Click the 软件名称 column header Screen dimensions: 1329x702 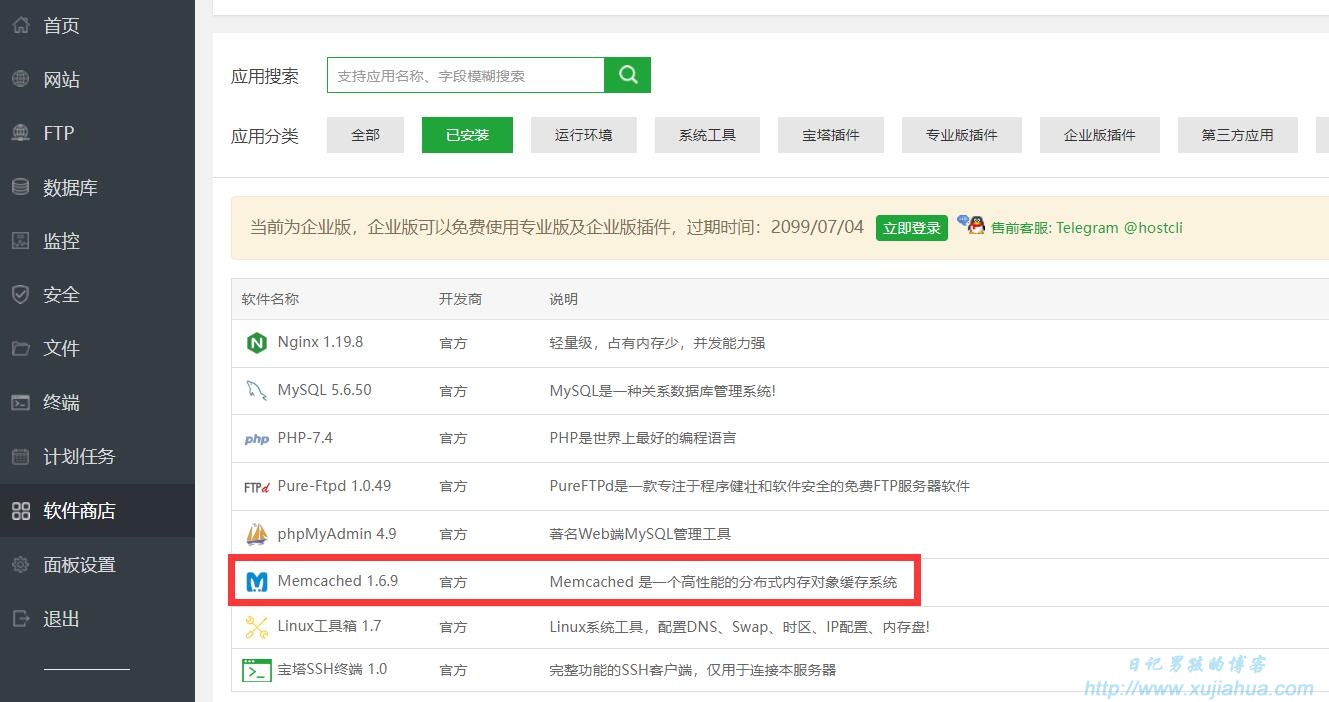270,299
